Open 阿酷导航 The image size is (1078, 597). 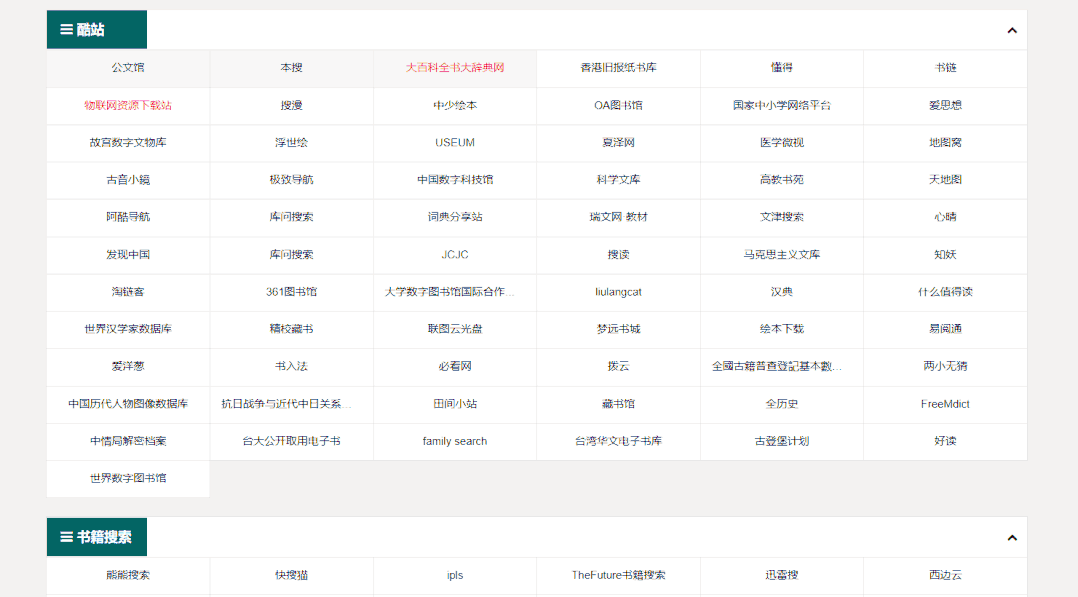(x=128, y=217)
